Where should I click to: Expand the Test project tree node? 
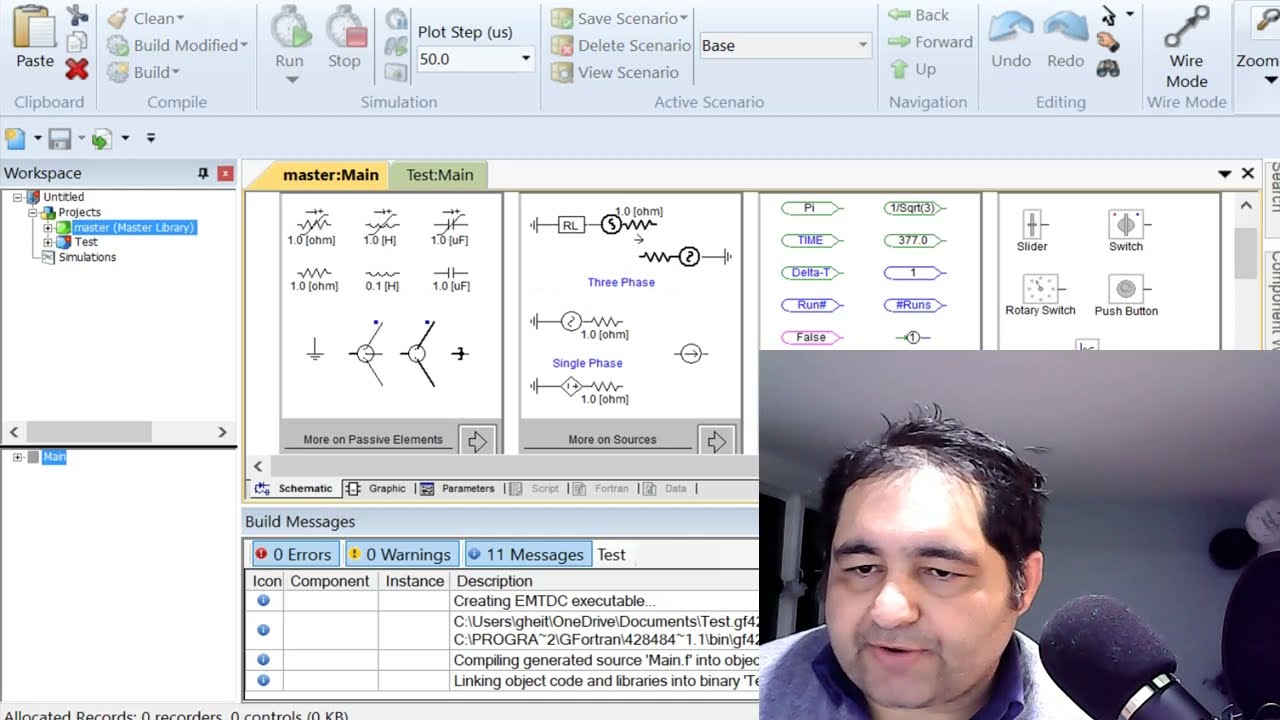click(x=48, y=242)
